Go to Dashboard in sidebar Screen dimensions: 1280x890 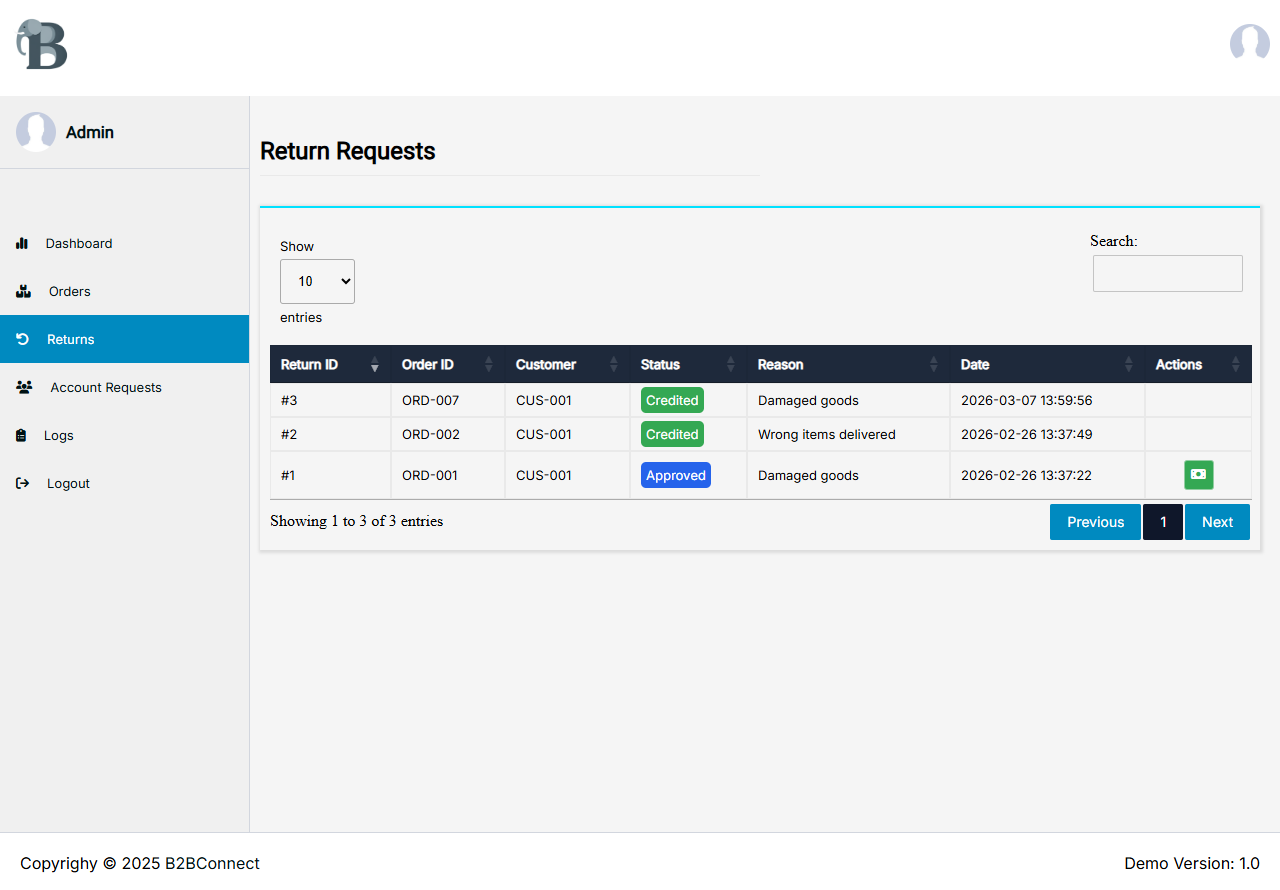tap(124, 243)
